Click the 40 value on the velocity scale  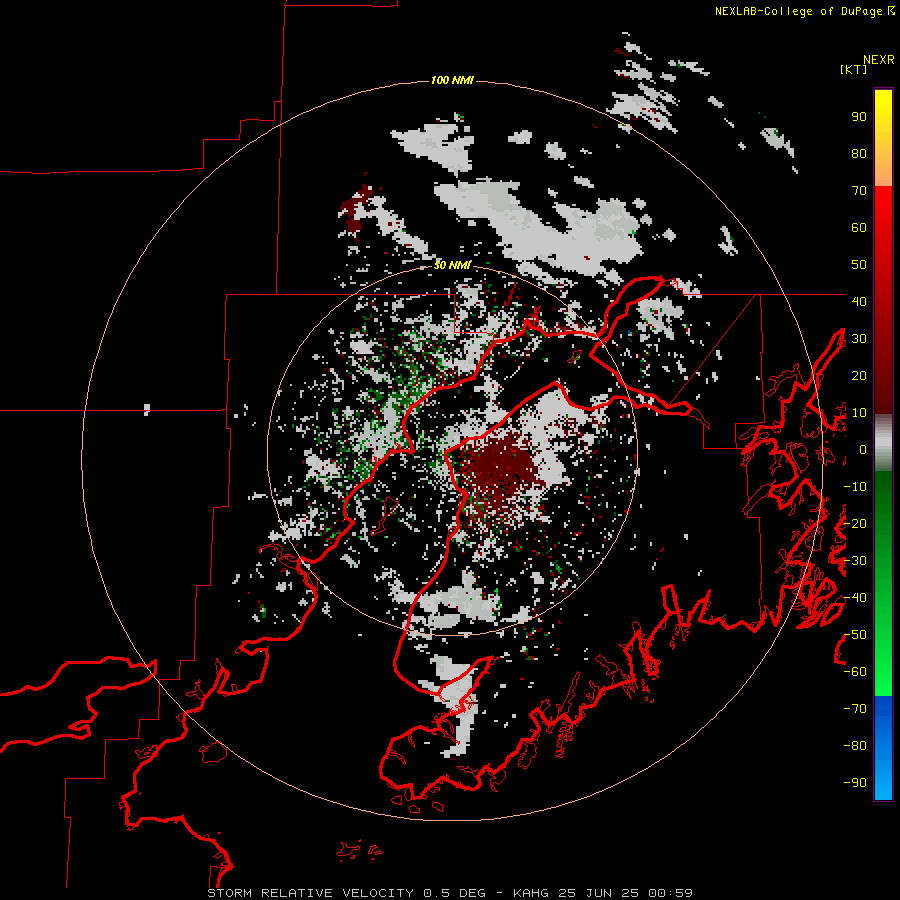(859, 301)
